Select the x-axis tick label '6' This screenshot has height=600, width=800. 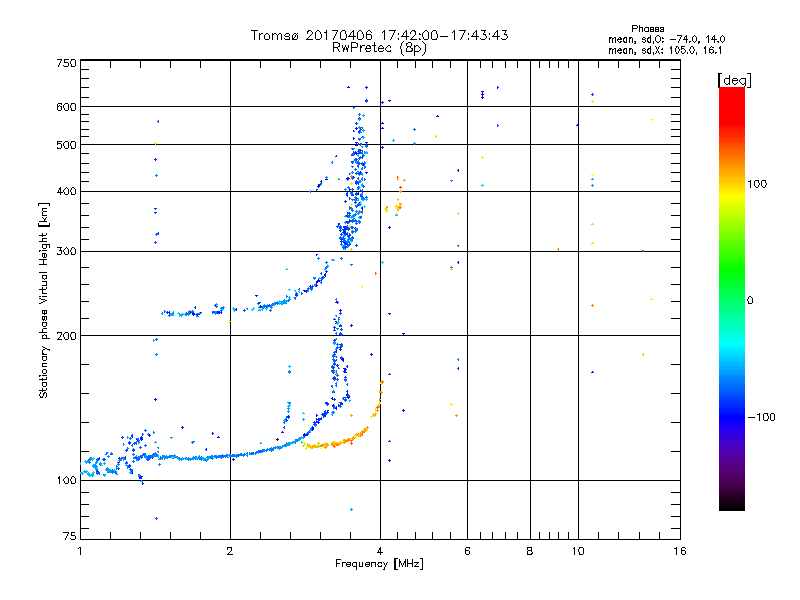pyautogui.click(x=467, y=551)
